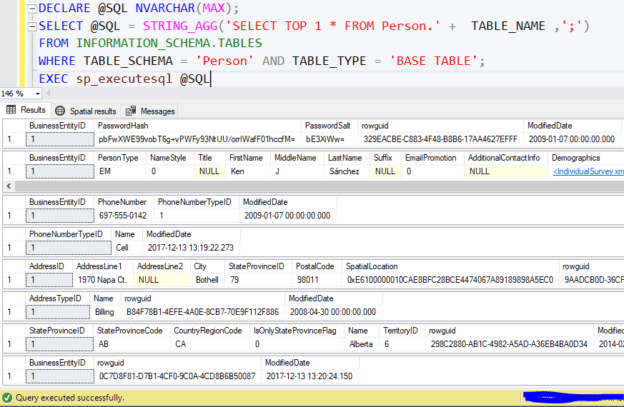This screenshot has width=624, height=407.
Task: Select the City cell Bothell
Action: point(207,280)
